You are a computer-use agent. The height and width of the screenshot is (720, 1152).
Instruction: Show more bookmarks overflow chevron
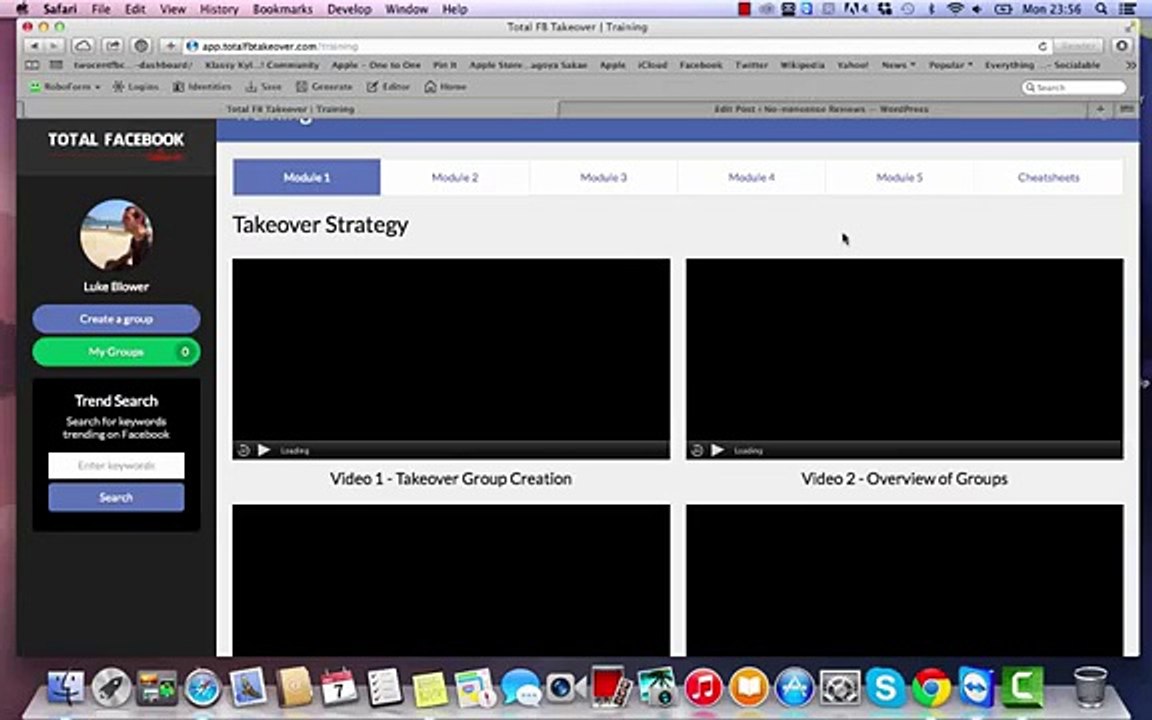(x=1130, y=65)
